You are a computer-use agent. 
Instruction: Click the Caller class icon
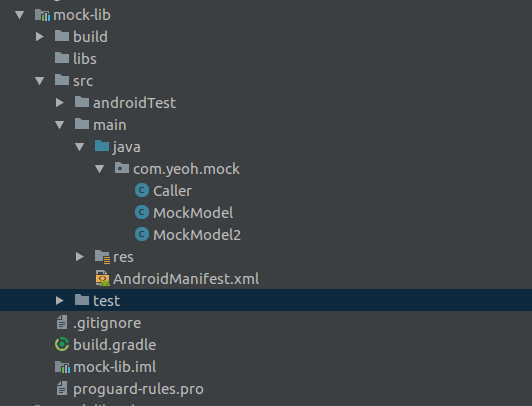tap(142, 190)
